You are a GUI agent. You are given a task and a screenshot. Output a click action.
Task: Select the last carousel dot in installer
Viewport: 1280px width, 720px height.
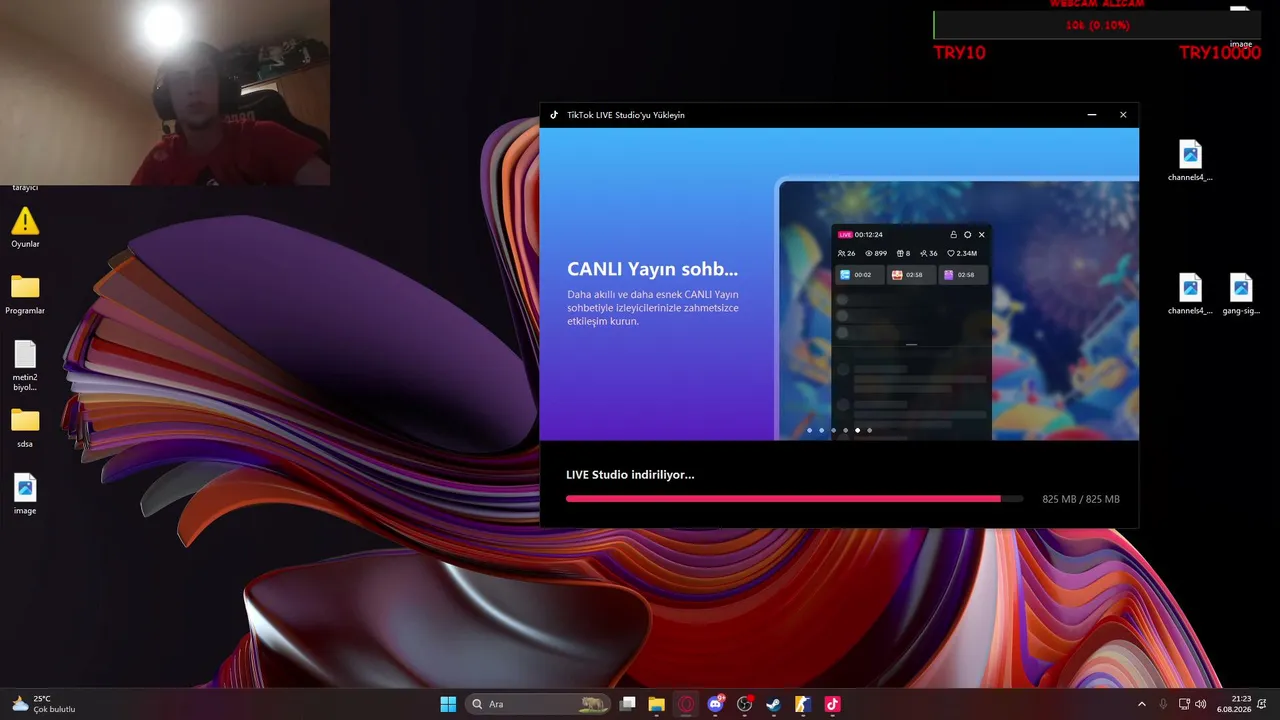[x=869, y=430]
